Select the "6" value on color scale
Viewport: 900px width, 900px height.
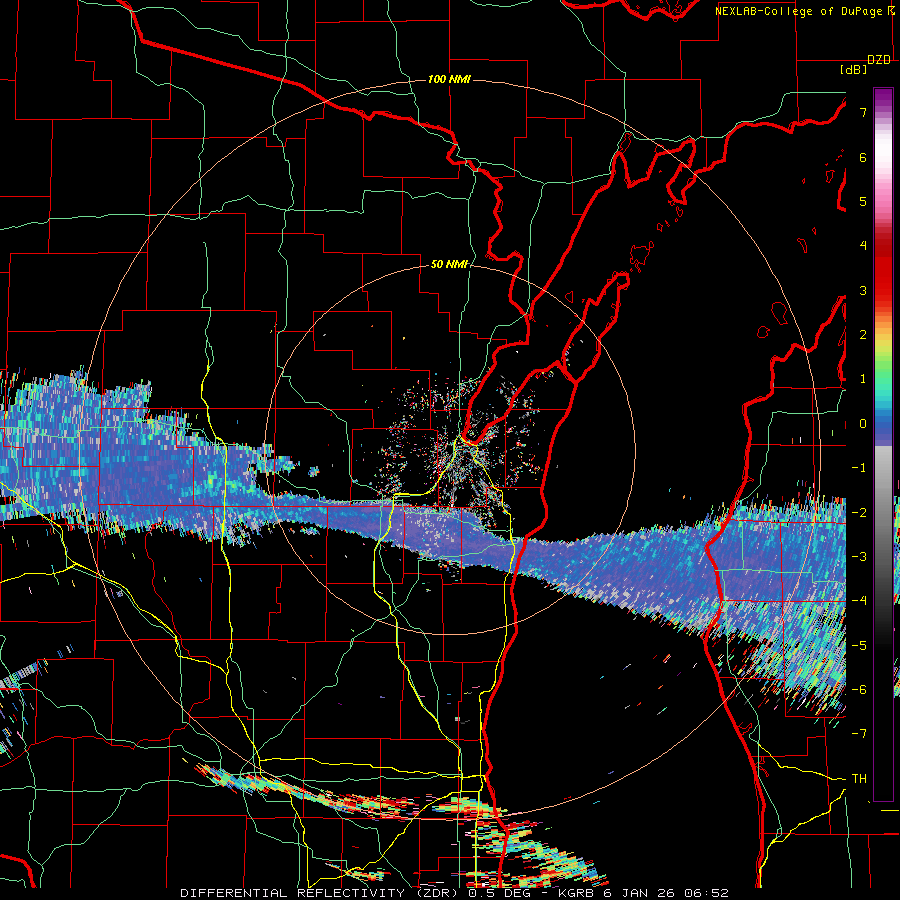(863, 157)
